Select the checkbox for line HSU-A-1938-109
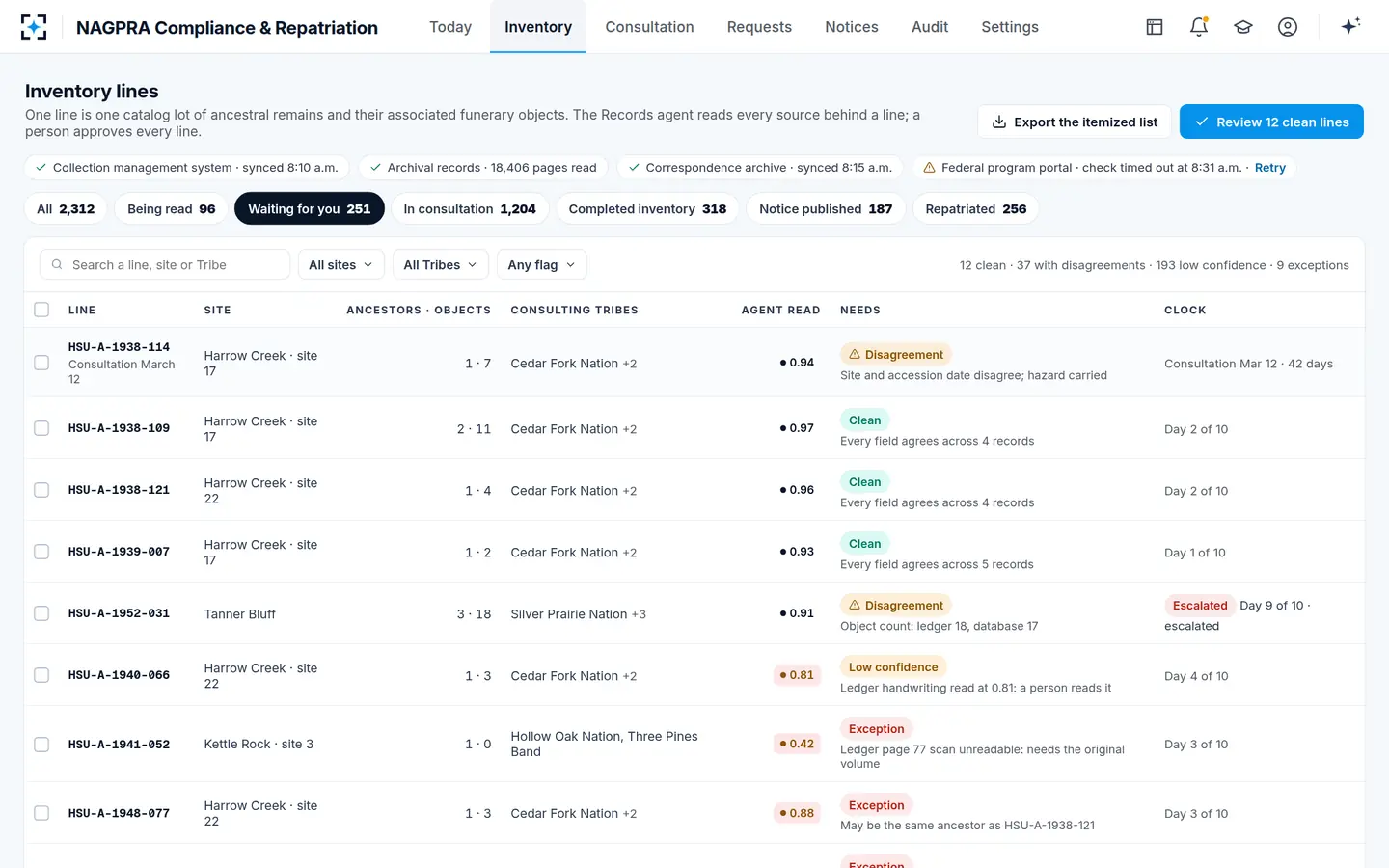Screen dimensions: 1389x868 click(41, 428)
